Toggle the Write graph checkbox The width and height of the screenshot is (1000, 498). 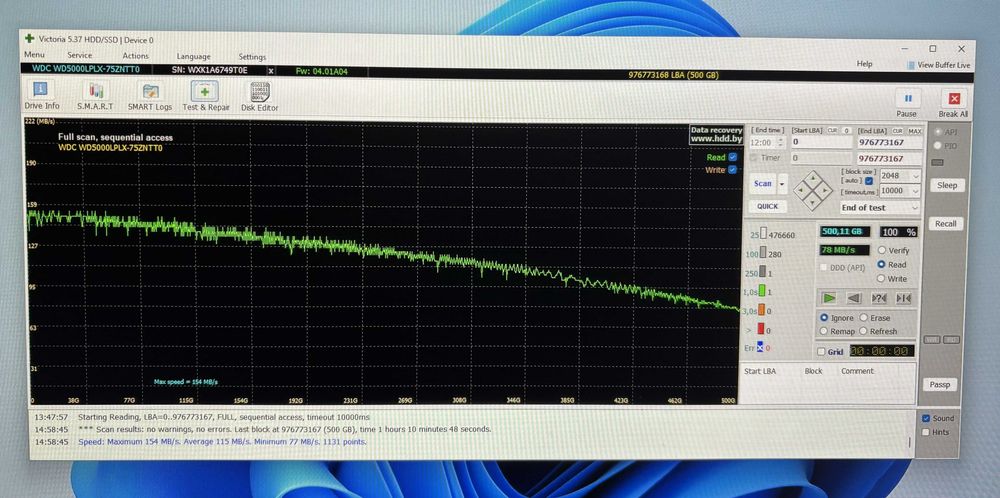(732, 170)
